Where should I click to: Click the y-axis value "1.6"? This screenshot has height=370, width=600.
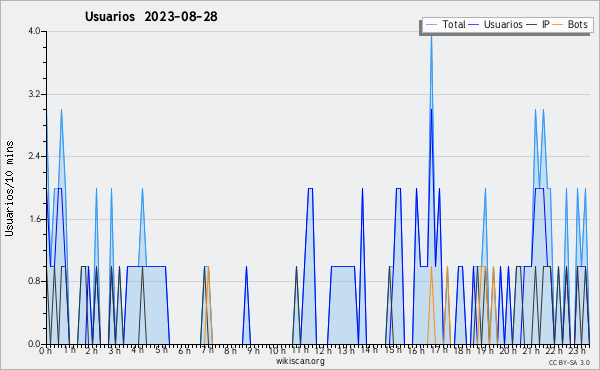(x=34, y=219)
